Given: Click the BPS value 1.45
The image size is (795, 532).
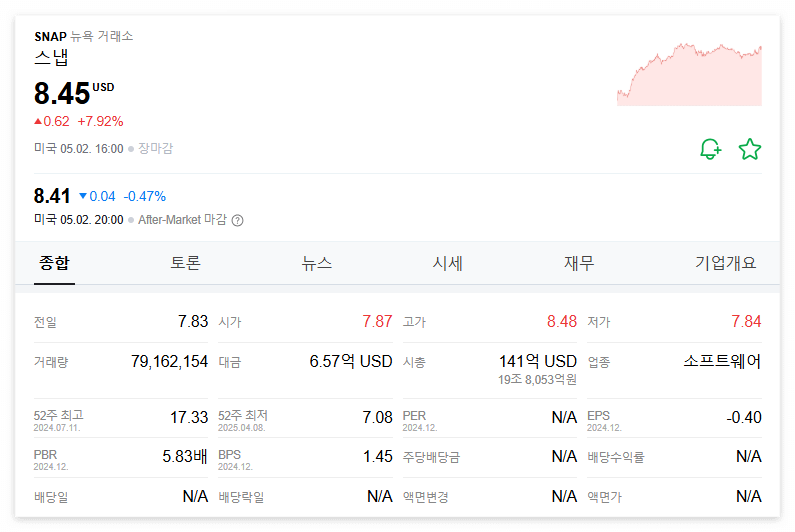Looking at the screenshot, I should click(x=378, y=456).
